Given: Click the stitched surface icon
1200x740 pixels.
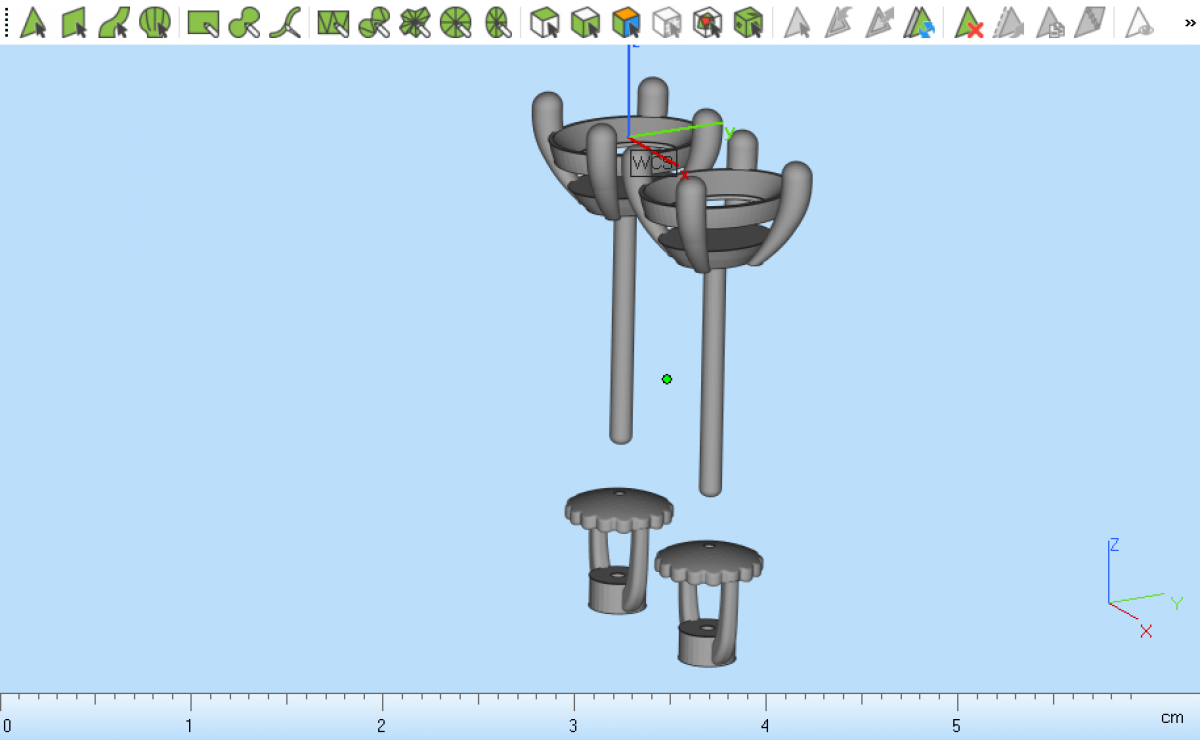Looking at the screenshot, I should [1088, 22].
